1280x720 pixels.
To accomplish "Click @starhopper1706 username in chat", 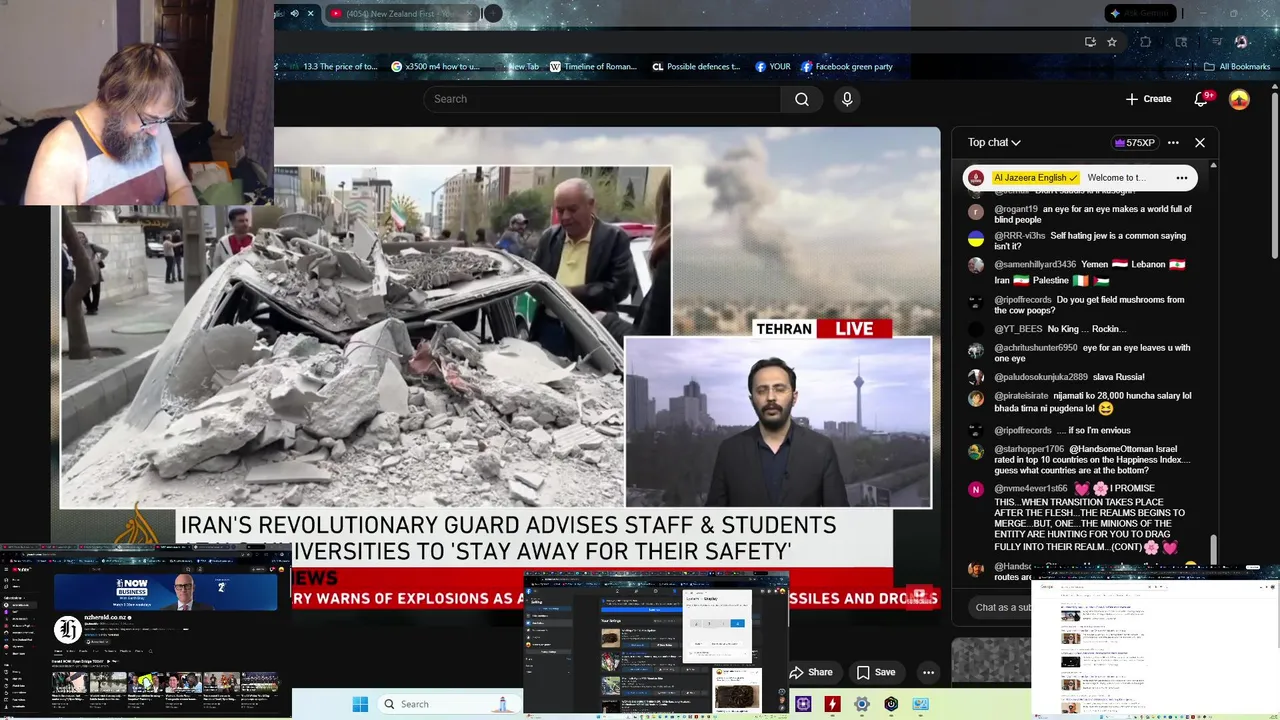I will click(1029, 449).
